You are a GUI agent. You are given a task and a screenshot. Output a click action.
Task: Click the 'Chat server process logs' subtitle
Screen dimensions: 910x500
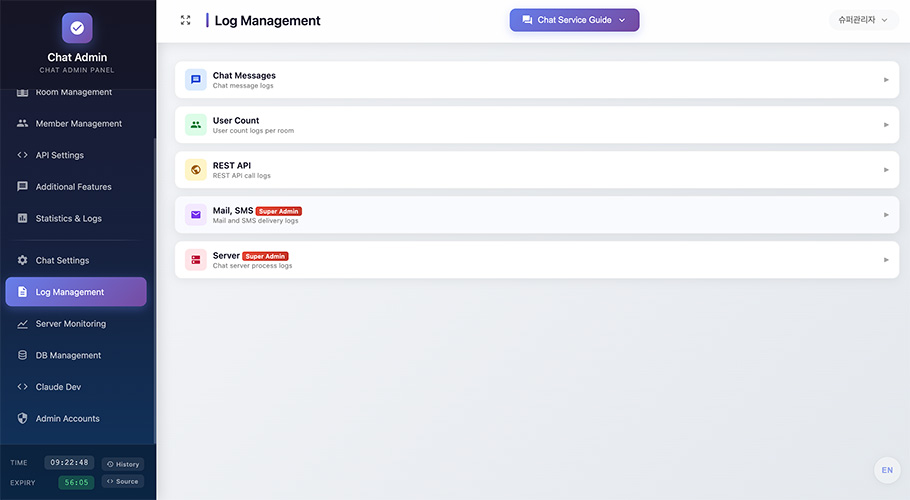[252, 266]
